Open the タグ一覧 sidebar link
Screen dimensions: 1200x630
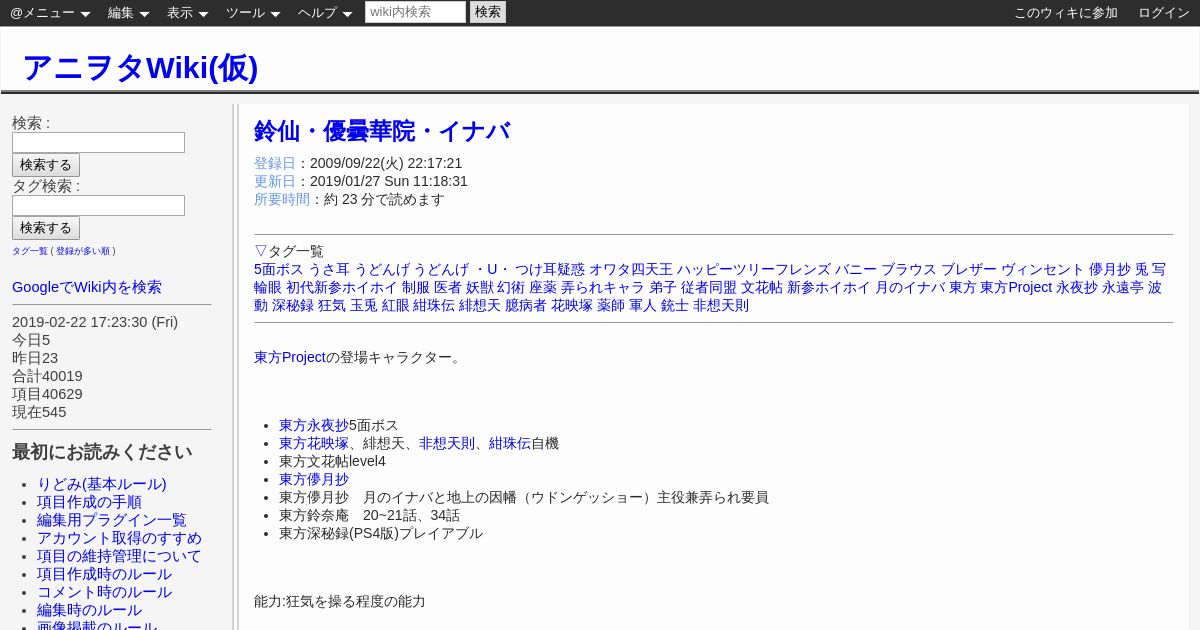pos(30,251)
